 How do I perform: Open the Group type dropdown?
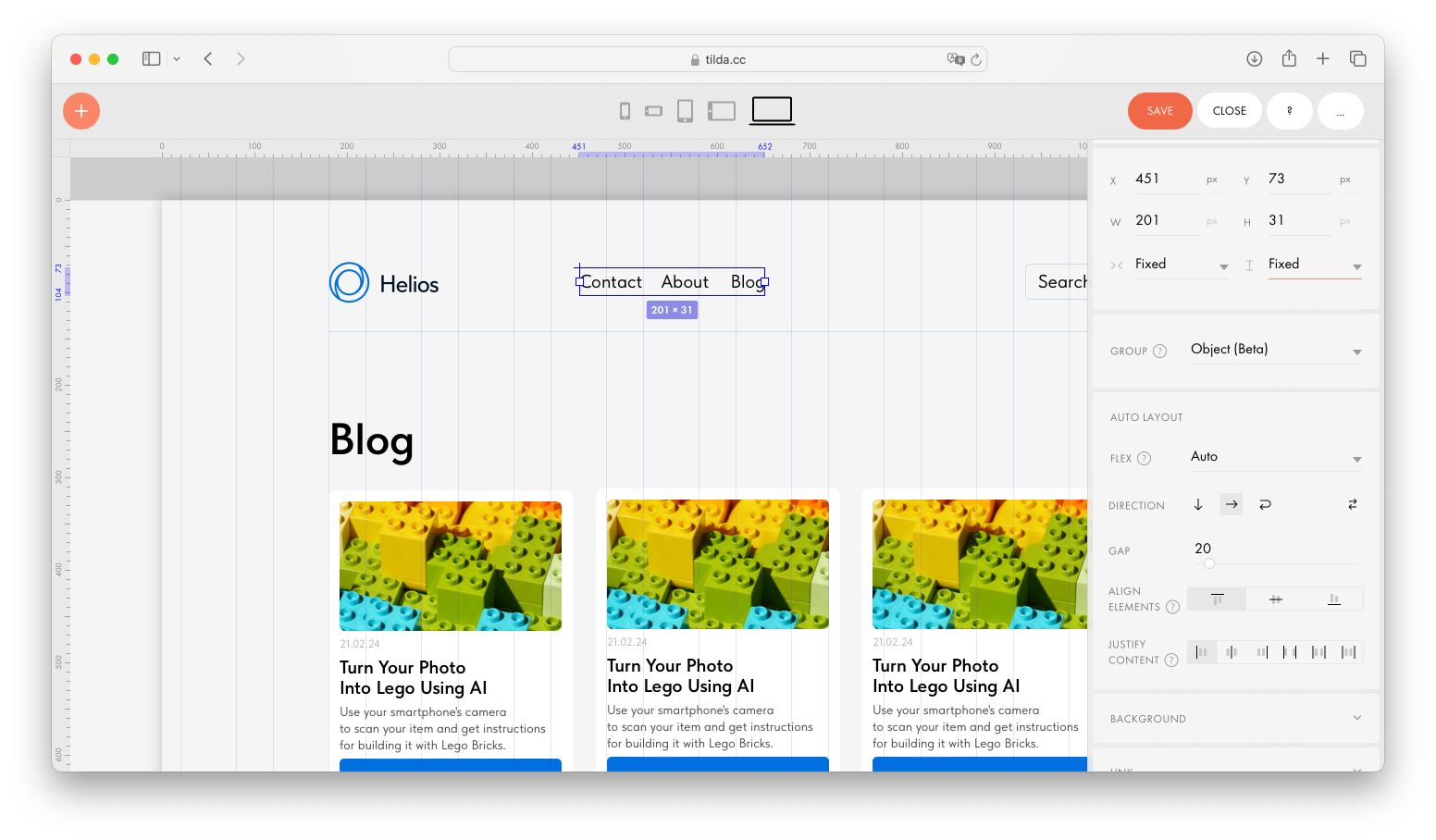[1276, 351]
